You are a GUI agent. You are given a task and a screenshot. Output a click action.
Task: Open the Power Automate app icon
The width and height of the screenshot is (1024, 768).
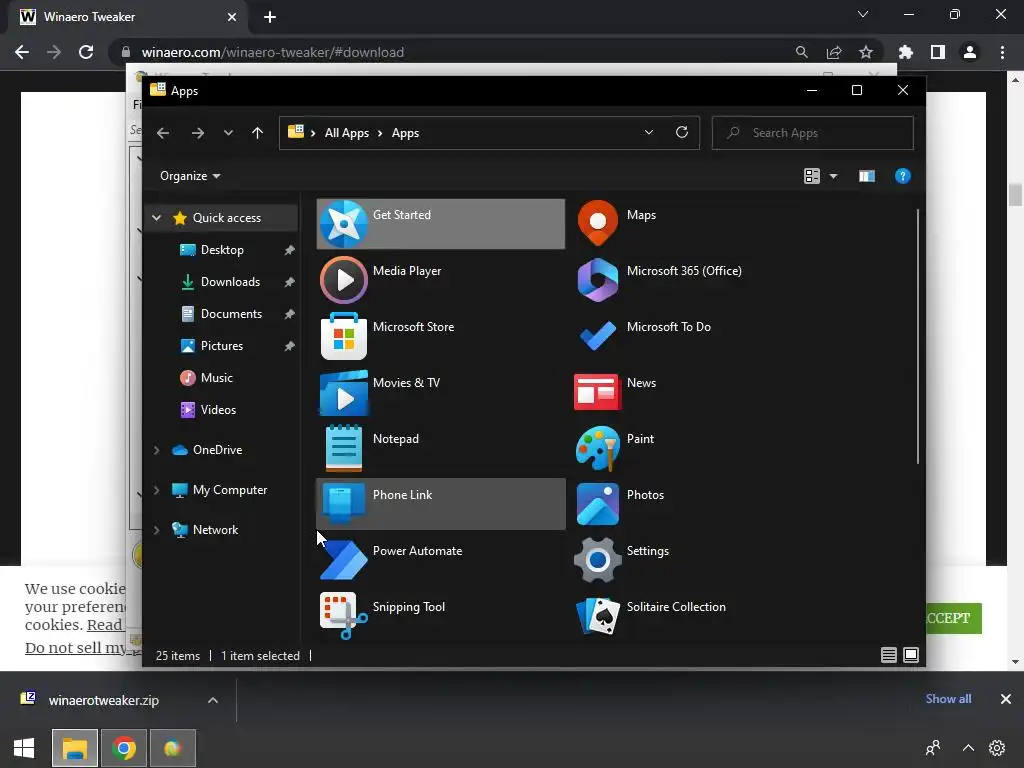[x=344, y=560]
